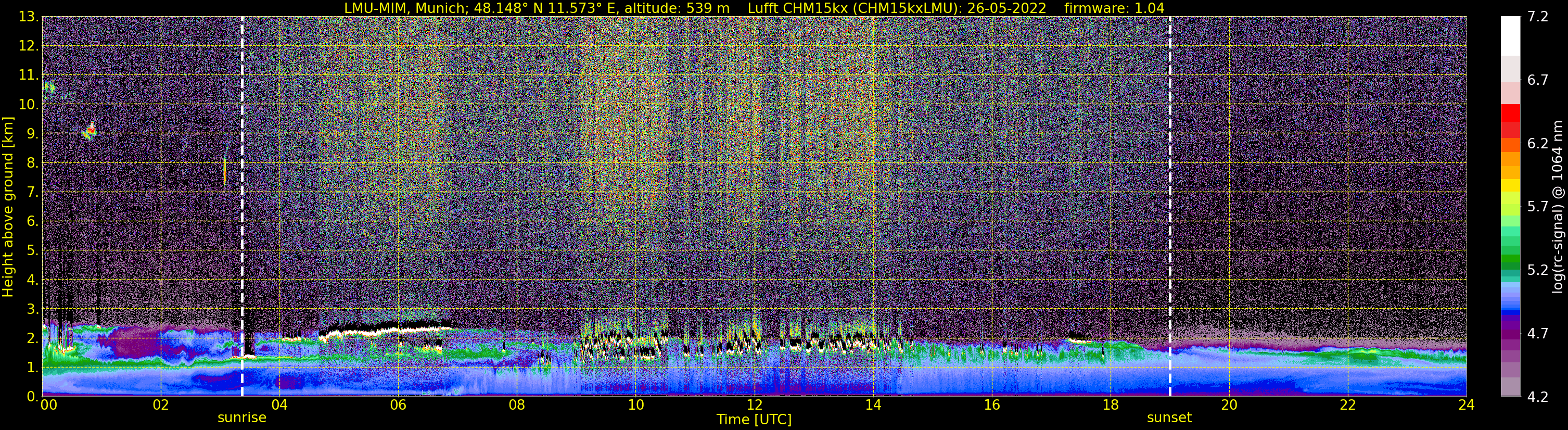Viewport: 1568px width, 430px height.
Task: Click the 'sunrise' label below the axis
Action: [241, 418]
